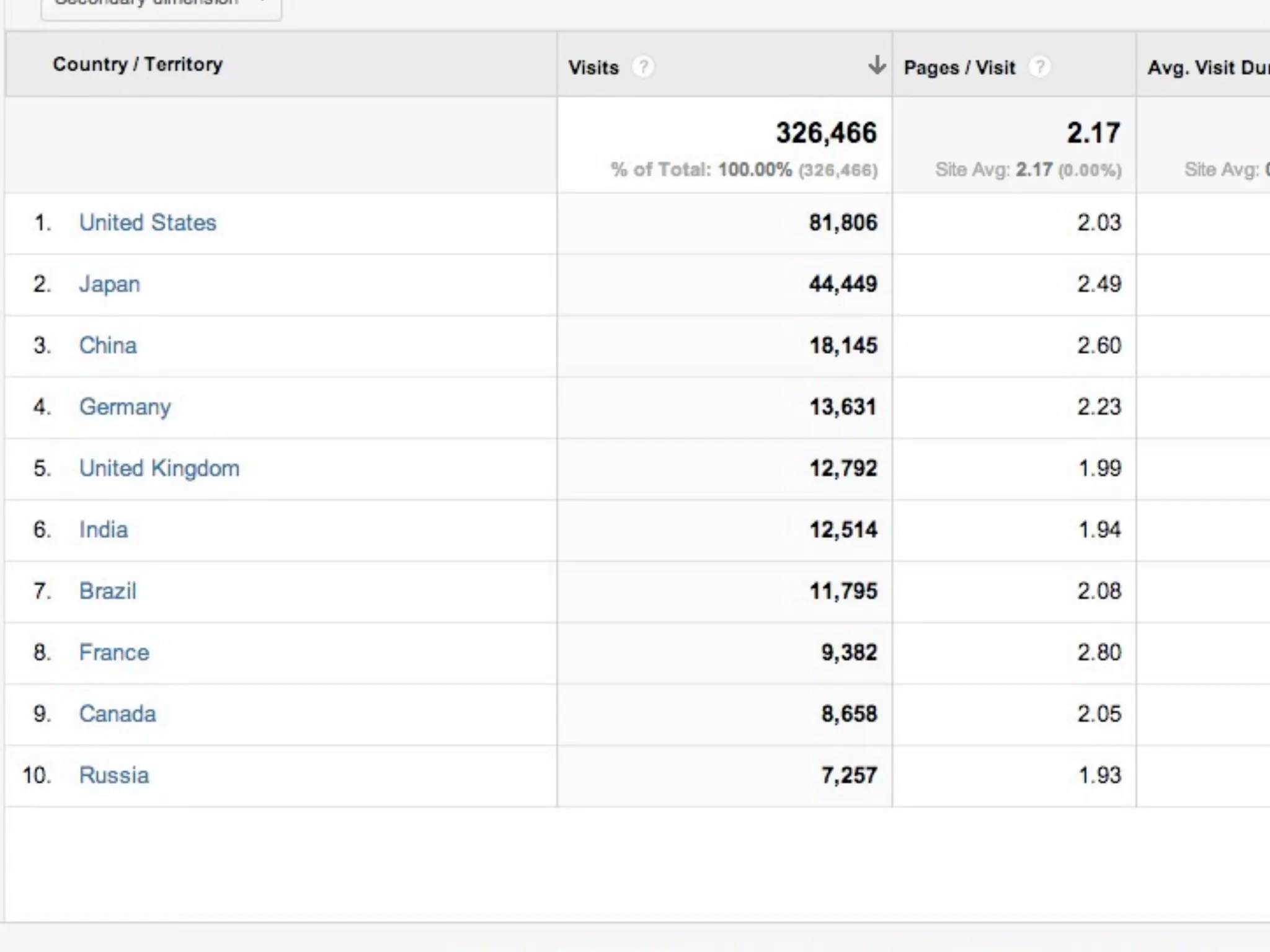Open India country link

[x=104, y=529]
